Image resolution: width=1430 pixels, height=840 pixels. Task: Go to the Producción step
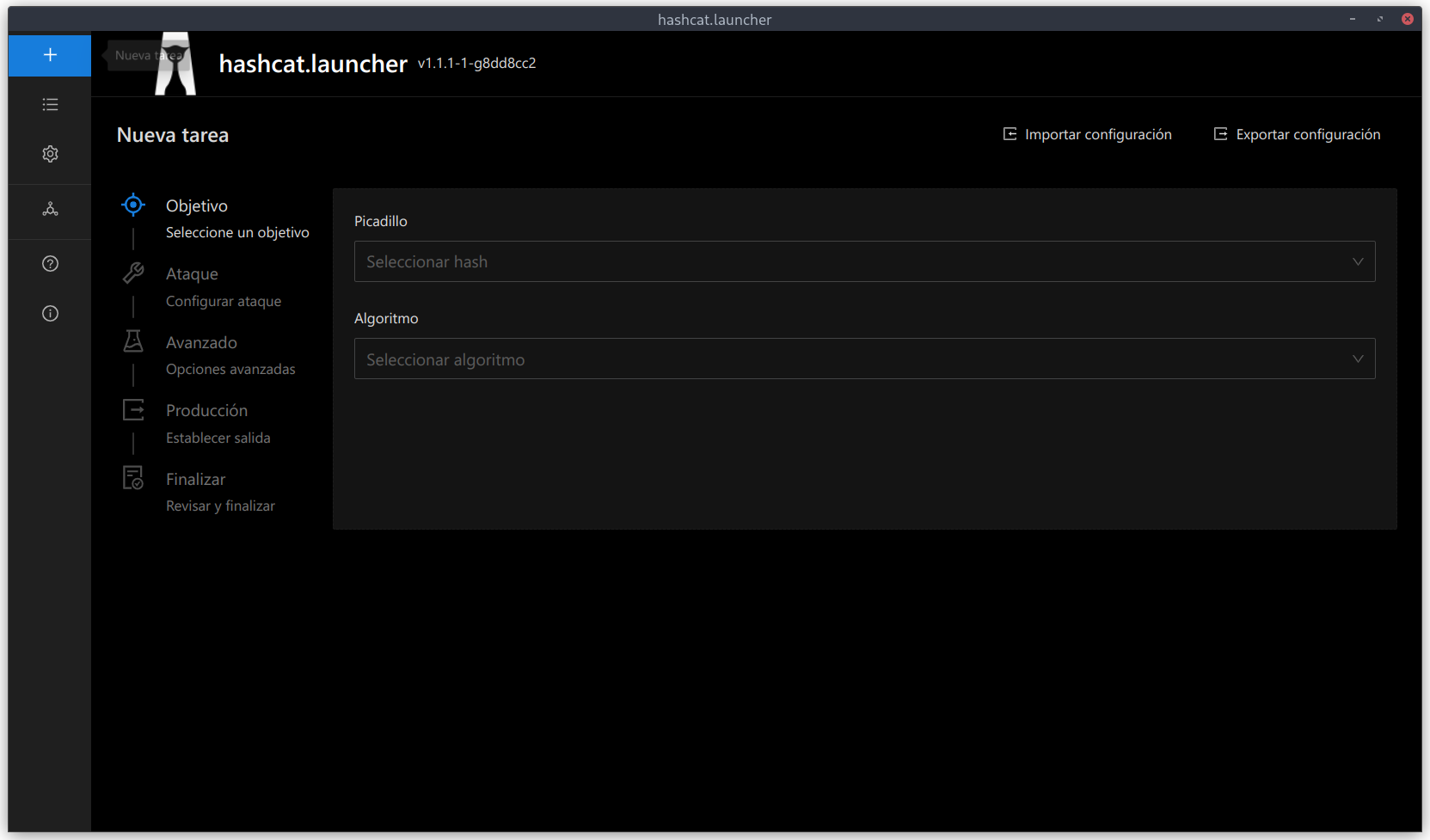point(206,410)
